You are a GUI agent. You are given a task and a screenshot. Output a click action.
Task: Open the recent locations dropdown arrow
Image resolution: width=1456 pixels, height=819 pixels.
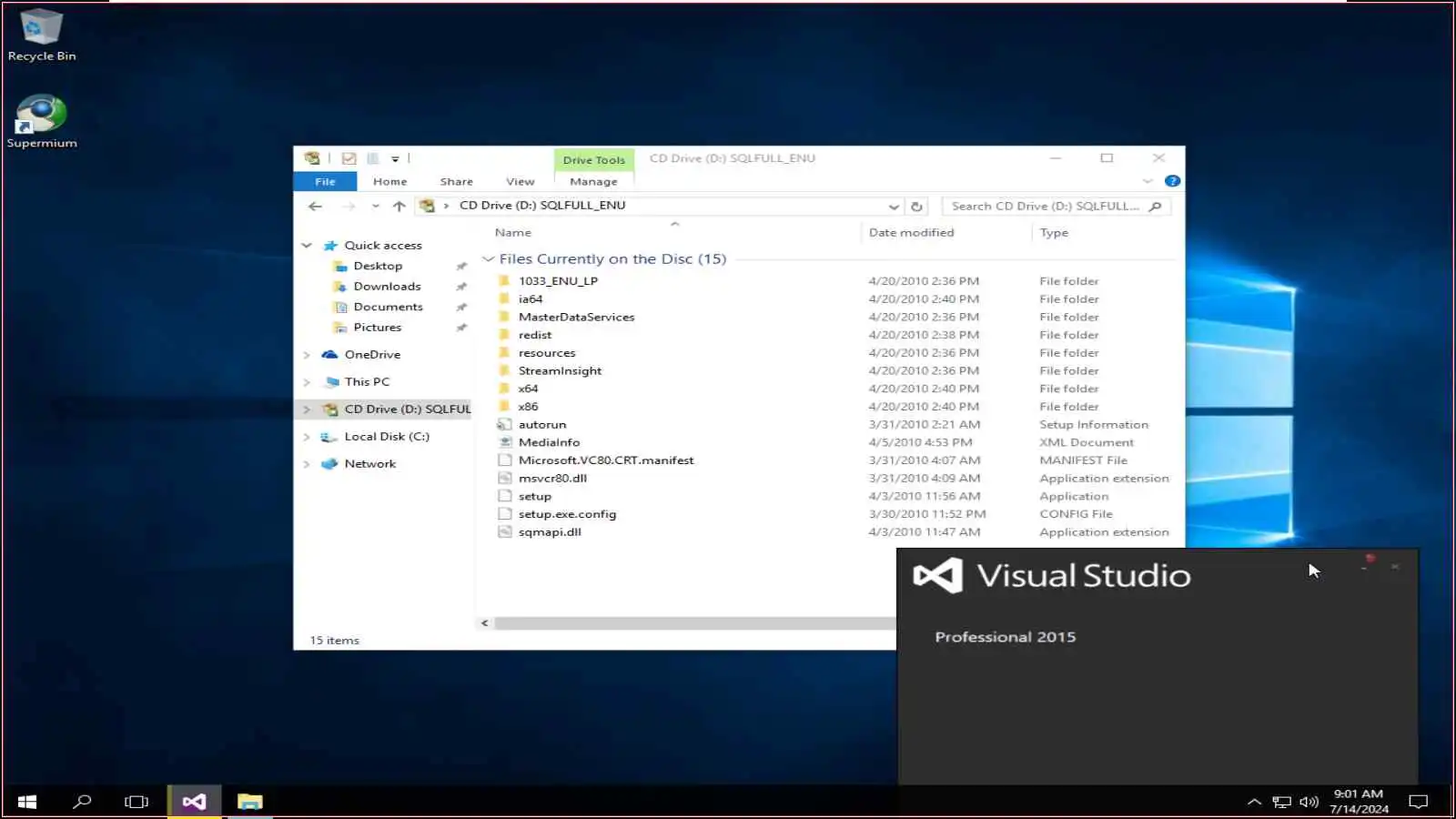(x=376, y=207)
